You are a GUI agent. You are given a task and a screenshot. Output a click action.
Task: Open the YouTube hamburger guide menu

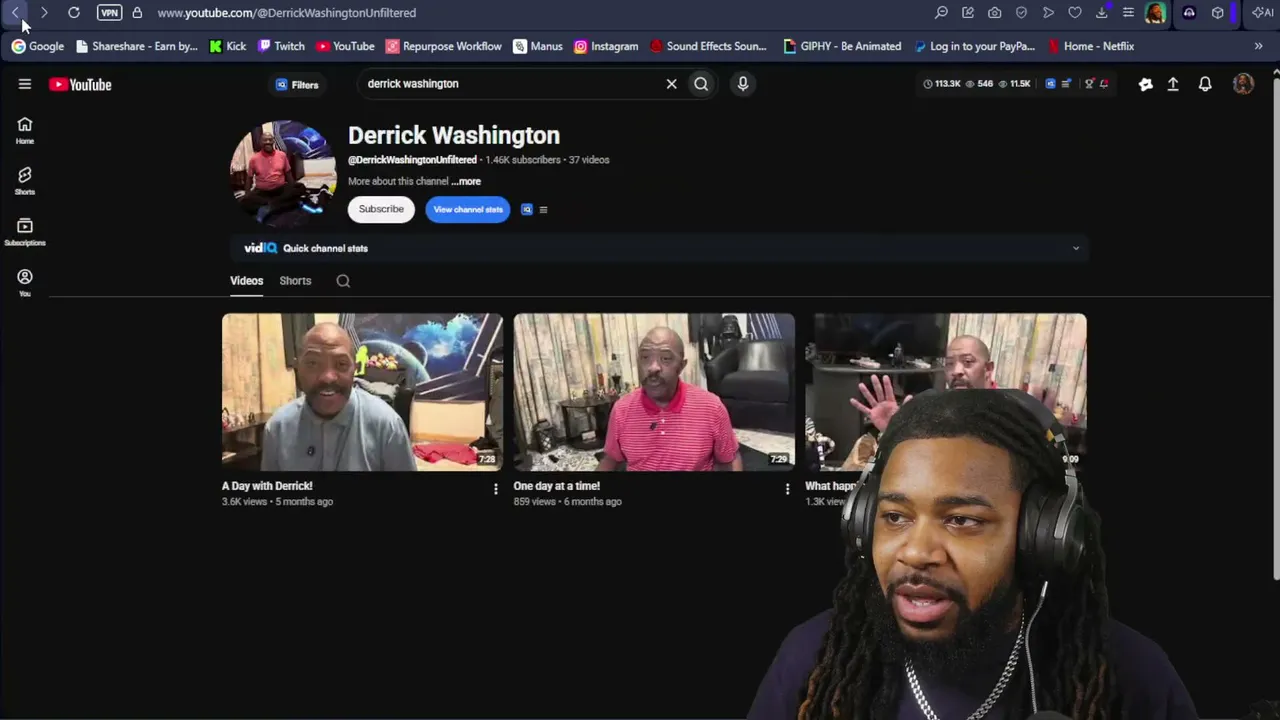(25, 84)
